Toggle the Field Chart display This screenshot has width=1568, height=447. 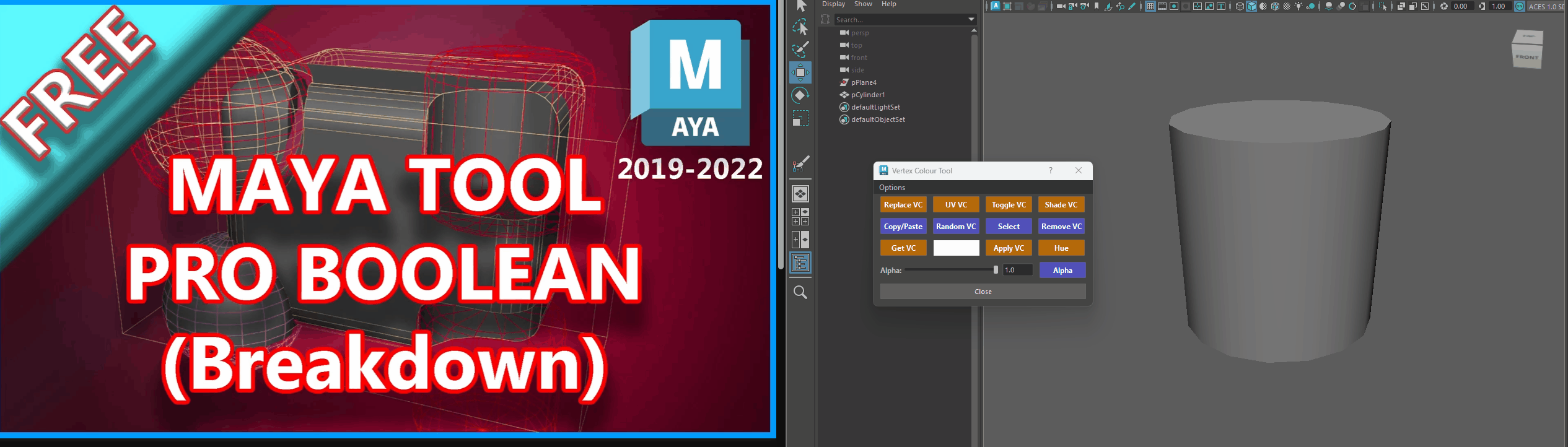click(x=1198, y=6)
